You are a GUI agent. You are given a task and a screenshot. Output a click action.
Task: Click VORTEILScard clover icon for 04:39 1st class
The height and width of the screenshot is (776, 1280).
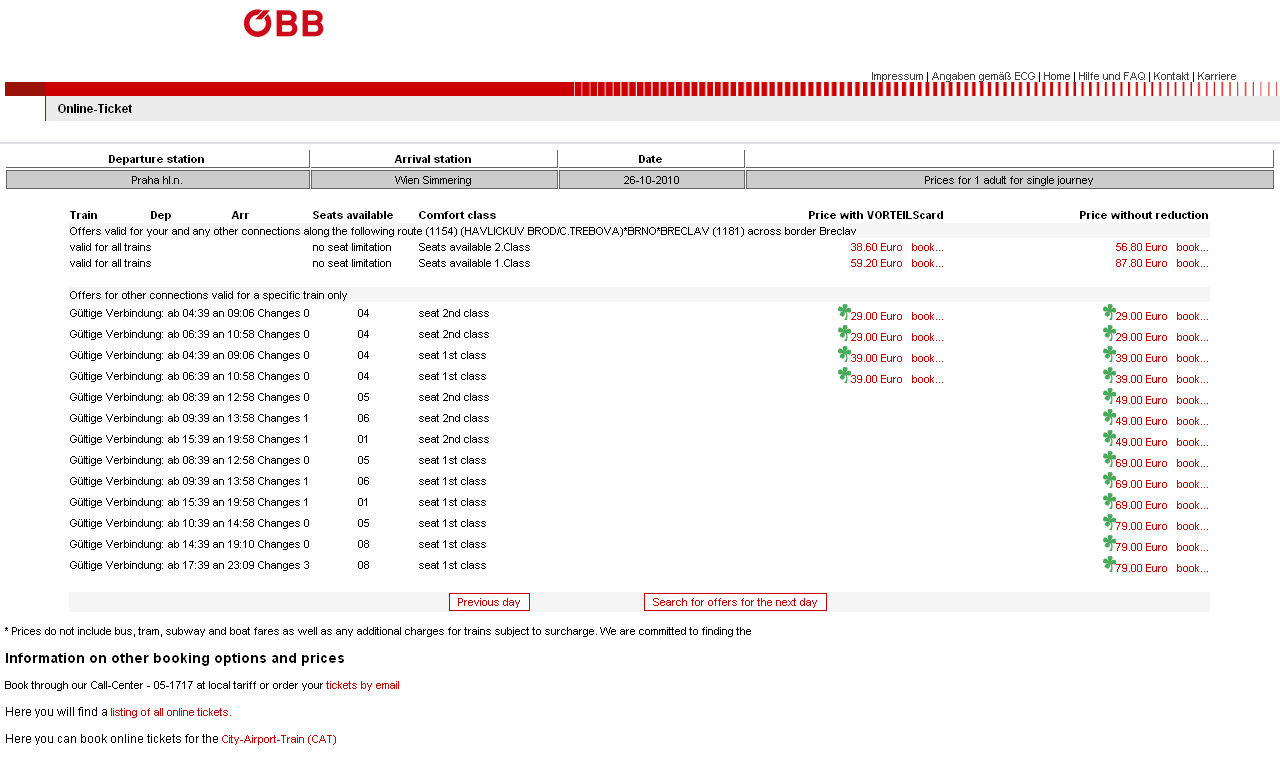pos(844,354)
